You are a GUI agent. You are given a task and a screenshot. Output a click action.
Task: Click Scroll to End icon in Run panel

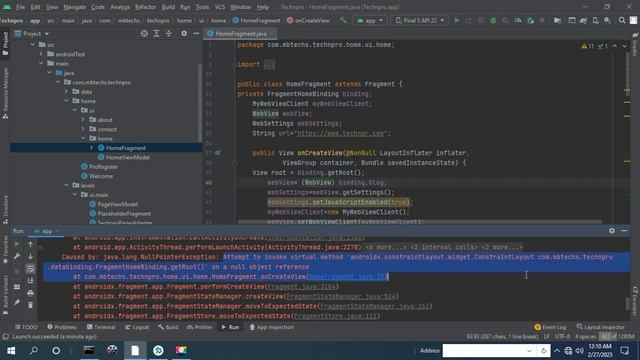click(30, 281)
